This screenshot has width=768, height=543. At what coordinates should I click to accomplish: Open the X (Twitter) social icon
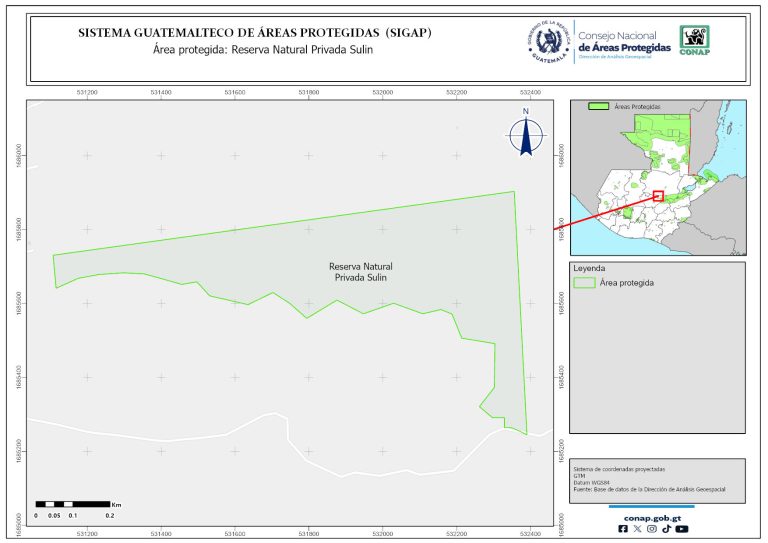[x=638, y=529]
